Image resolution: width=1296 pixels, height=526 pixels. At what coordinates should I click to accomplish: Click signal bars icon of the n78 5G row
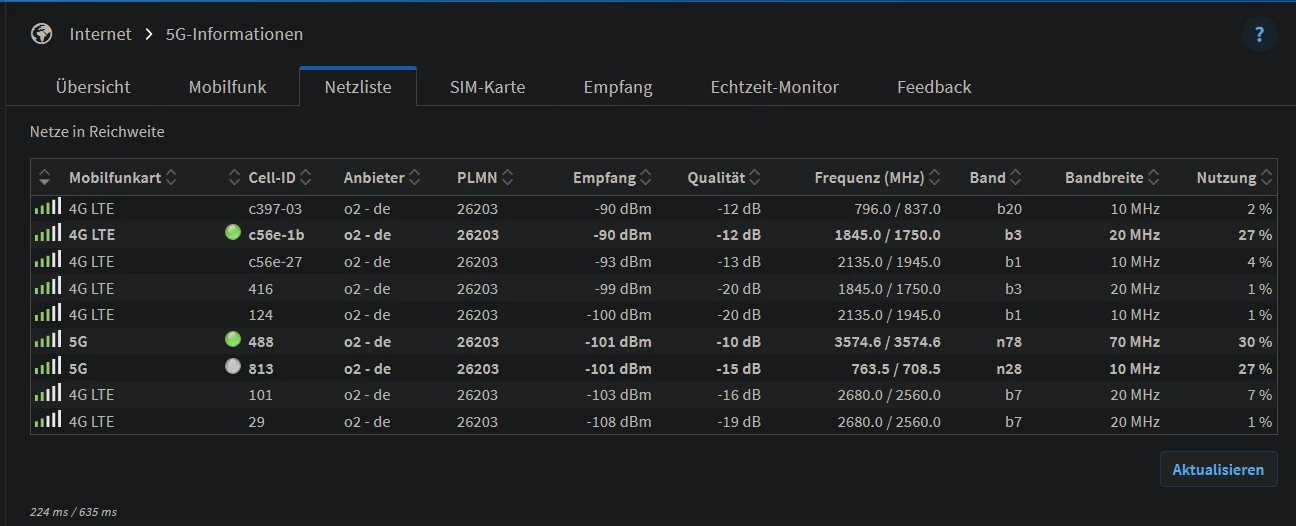pos(47,341)
